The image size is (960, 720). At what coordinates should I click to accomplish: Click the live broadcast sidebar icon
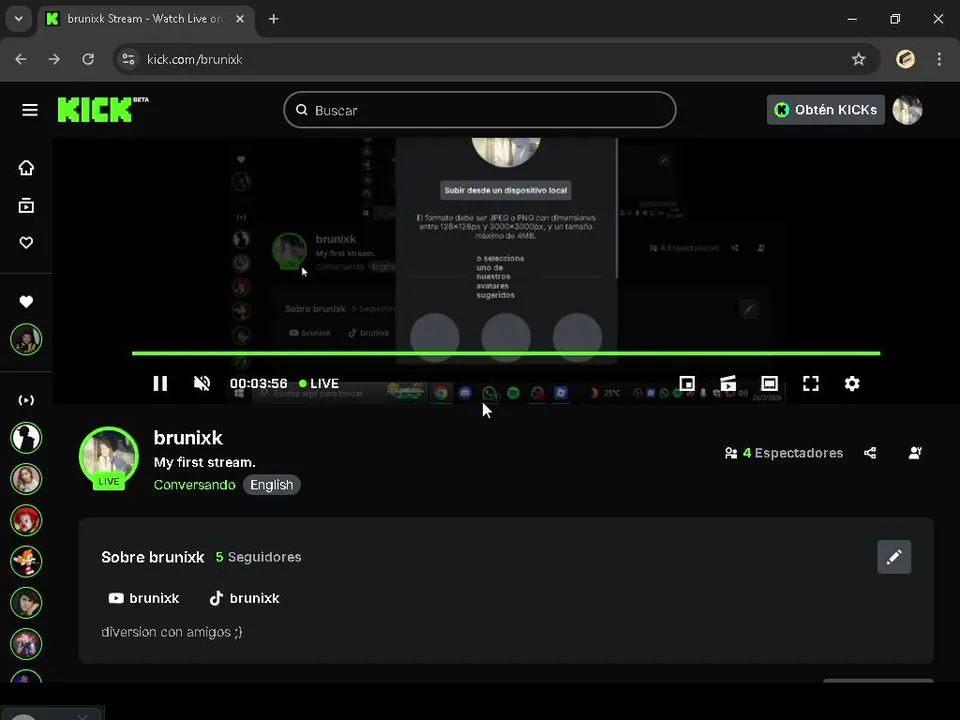(26, 400)
